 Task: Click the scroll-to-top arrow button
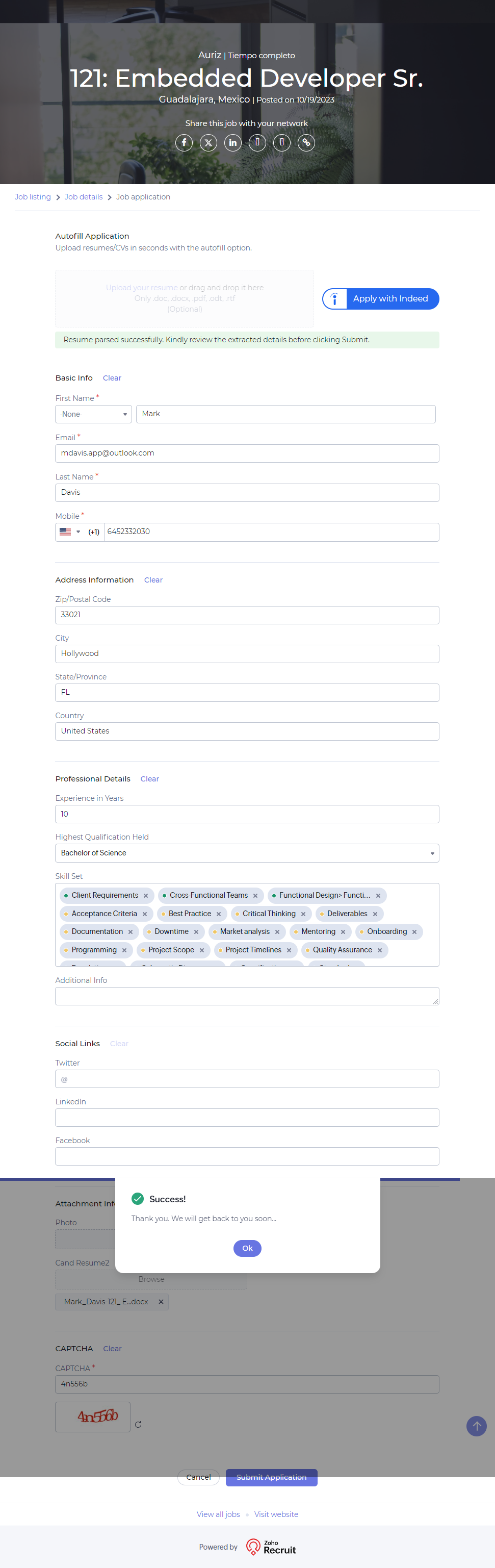pyautogui.click(x=476, y=1426)
